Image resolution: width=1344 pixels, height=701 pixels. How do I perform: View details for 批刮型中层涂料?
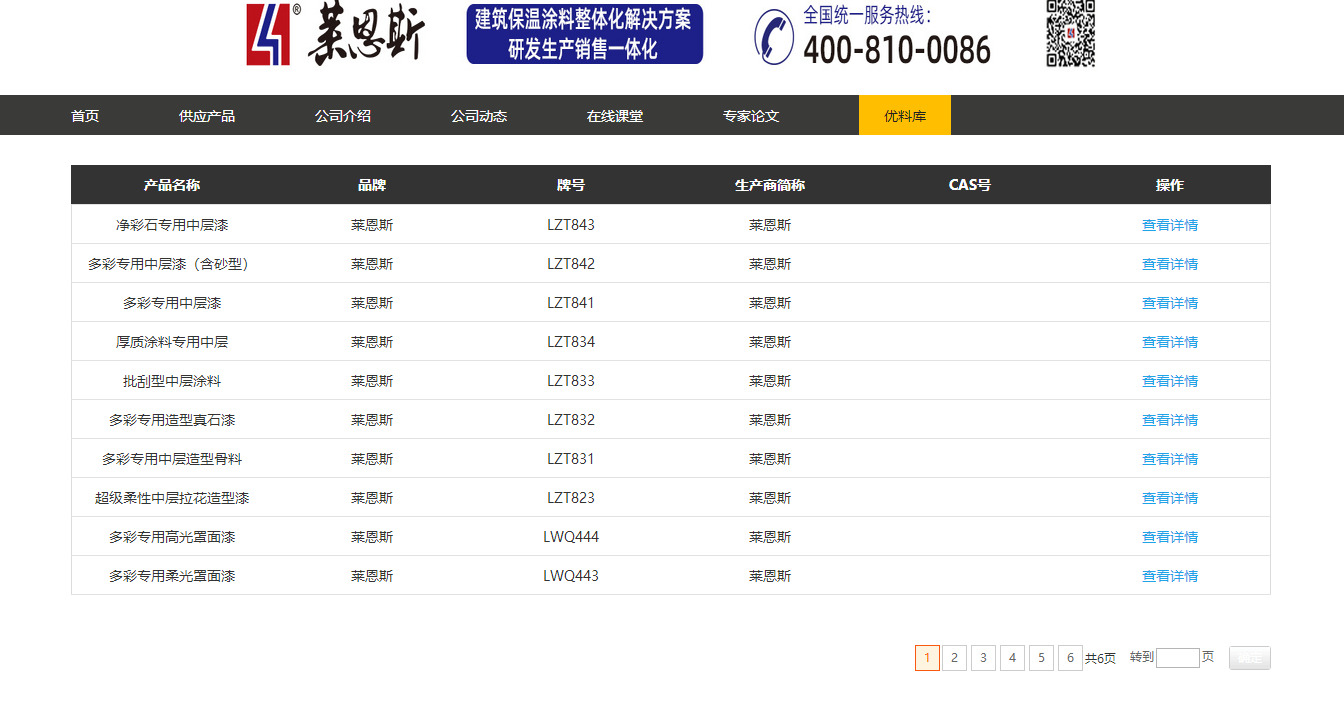pyautogui.click(x=1170, y=381)
